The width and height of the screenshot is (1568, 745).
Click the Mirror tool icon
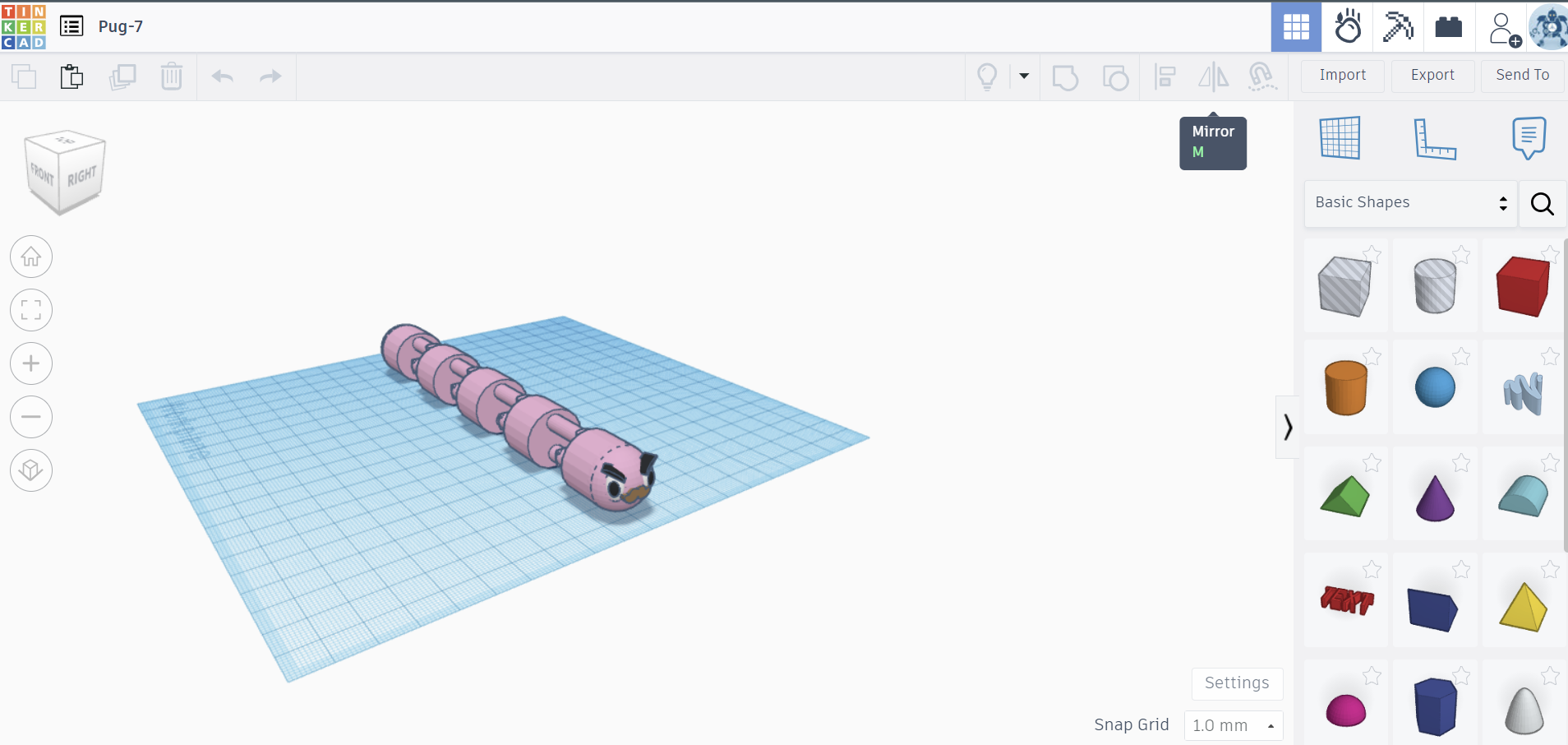1213,76
